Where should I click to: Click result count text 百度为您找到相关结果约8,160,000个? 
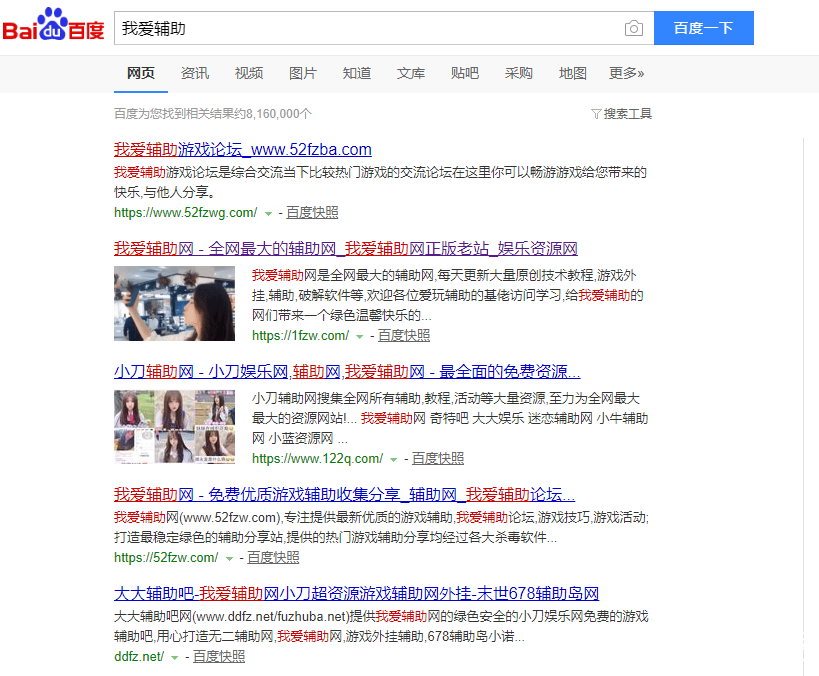pyautogui.click(x=213, y=114)
